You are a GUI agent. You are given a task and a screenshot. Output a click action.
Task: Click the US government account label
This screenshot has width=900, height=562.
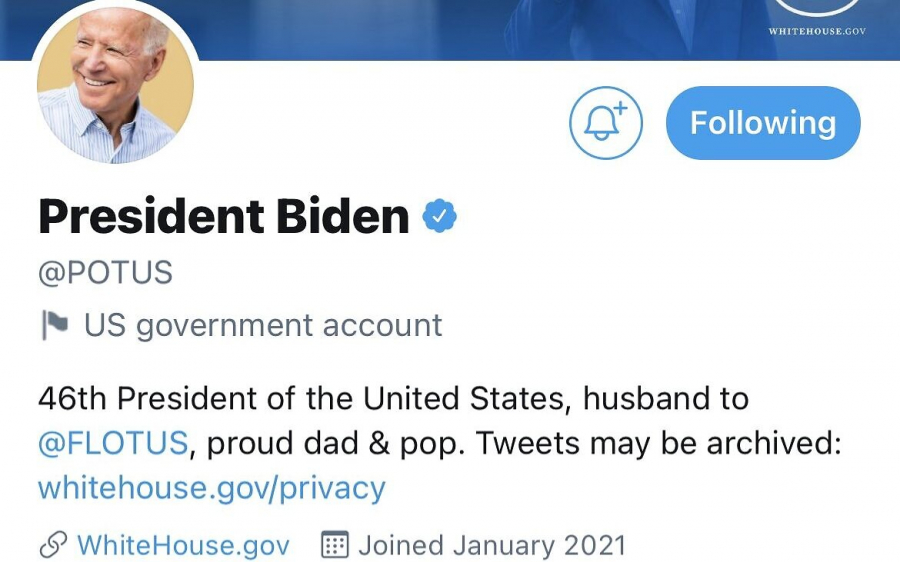[x=263, y=326]
